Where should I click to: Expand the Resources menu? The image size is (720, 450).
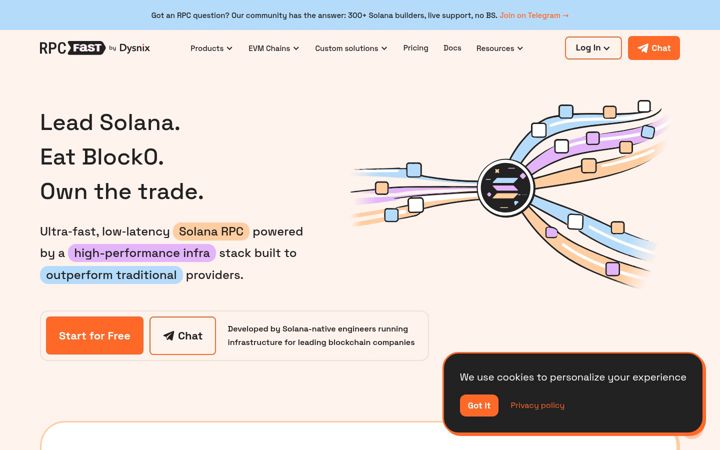500,48
